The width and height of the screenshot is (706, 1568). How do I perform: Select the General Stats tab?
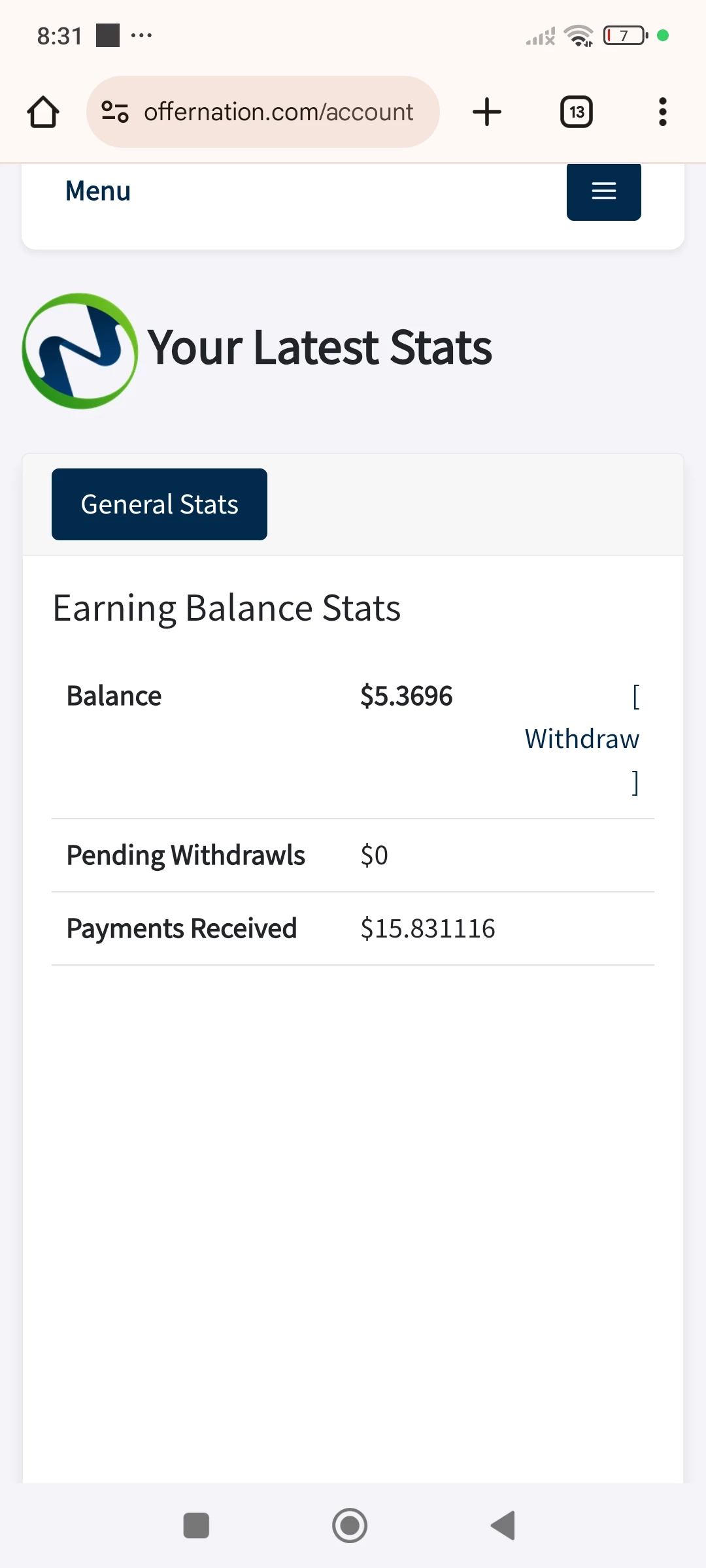(160, 504)
